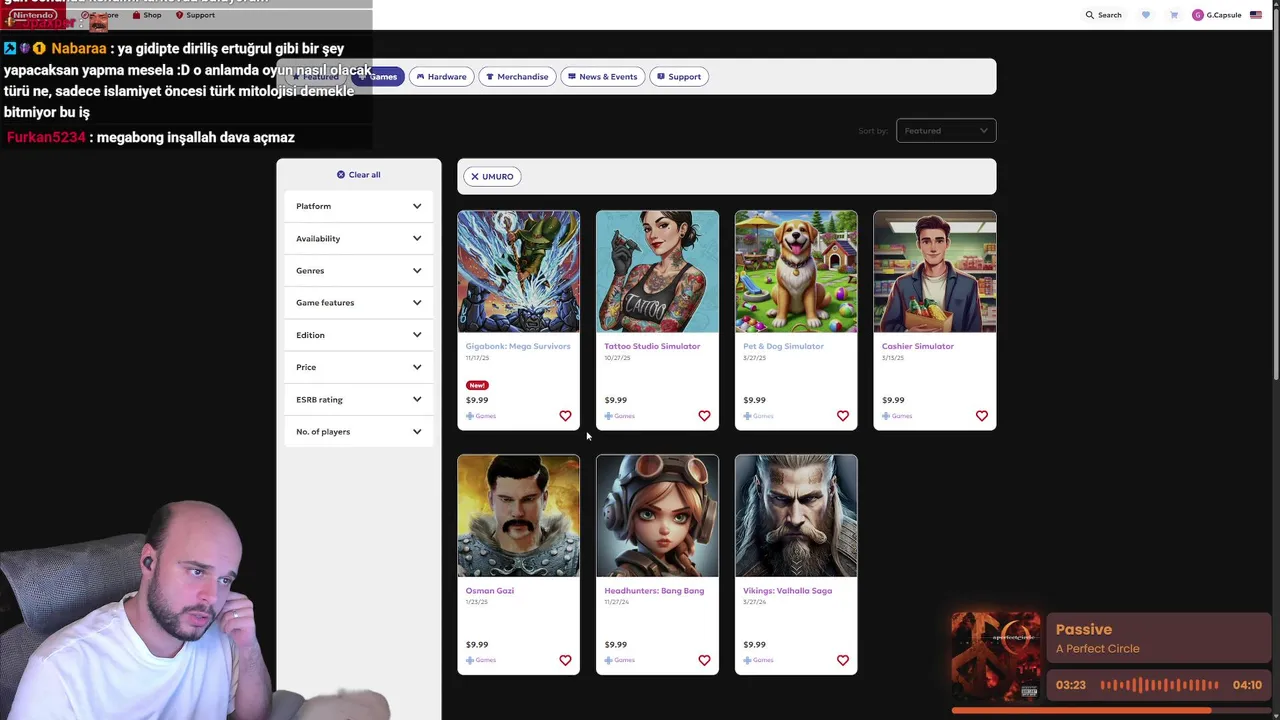1280x720 pixels.
Task: Expand the No. of players filter
Action: coord(358,431)
